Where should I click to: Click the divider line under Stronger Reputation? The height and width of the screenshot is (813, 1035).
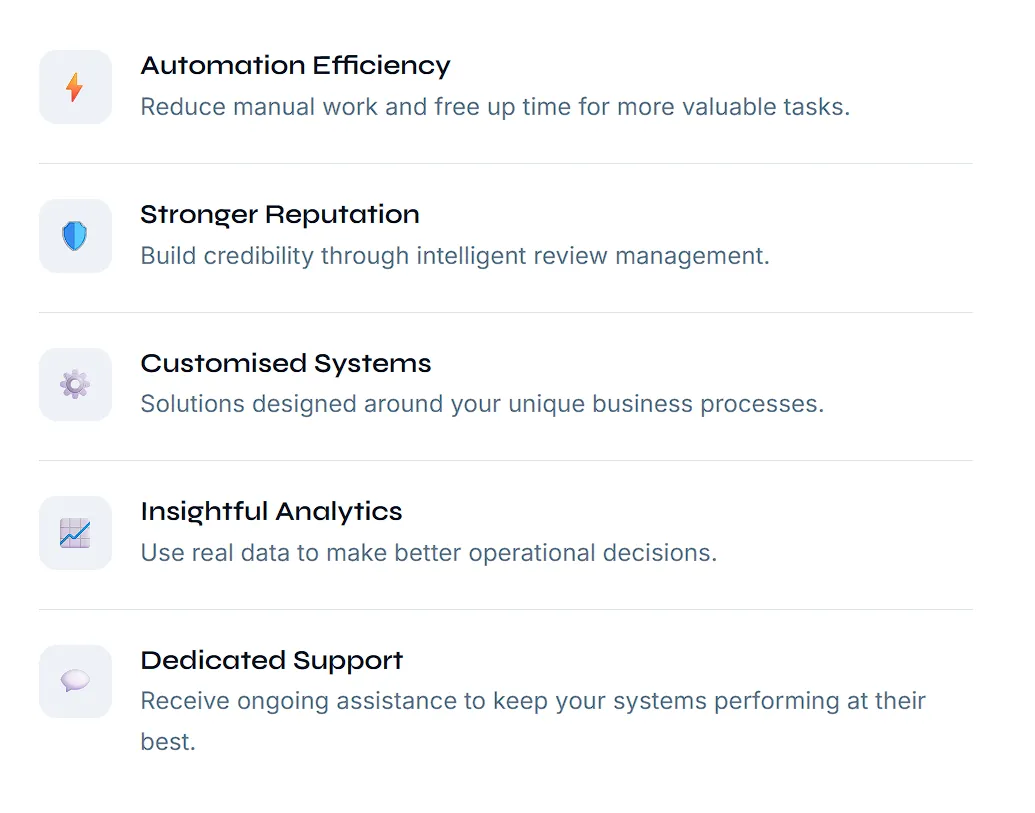pyautogui.click(x=505, y=312)
